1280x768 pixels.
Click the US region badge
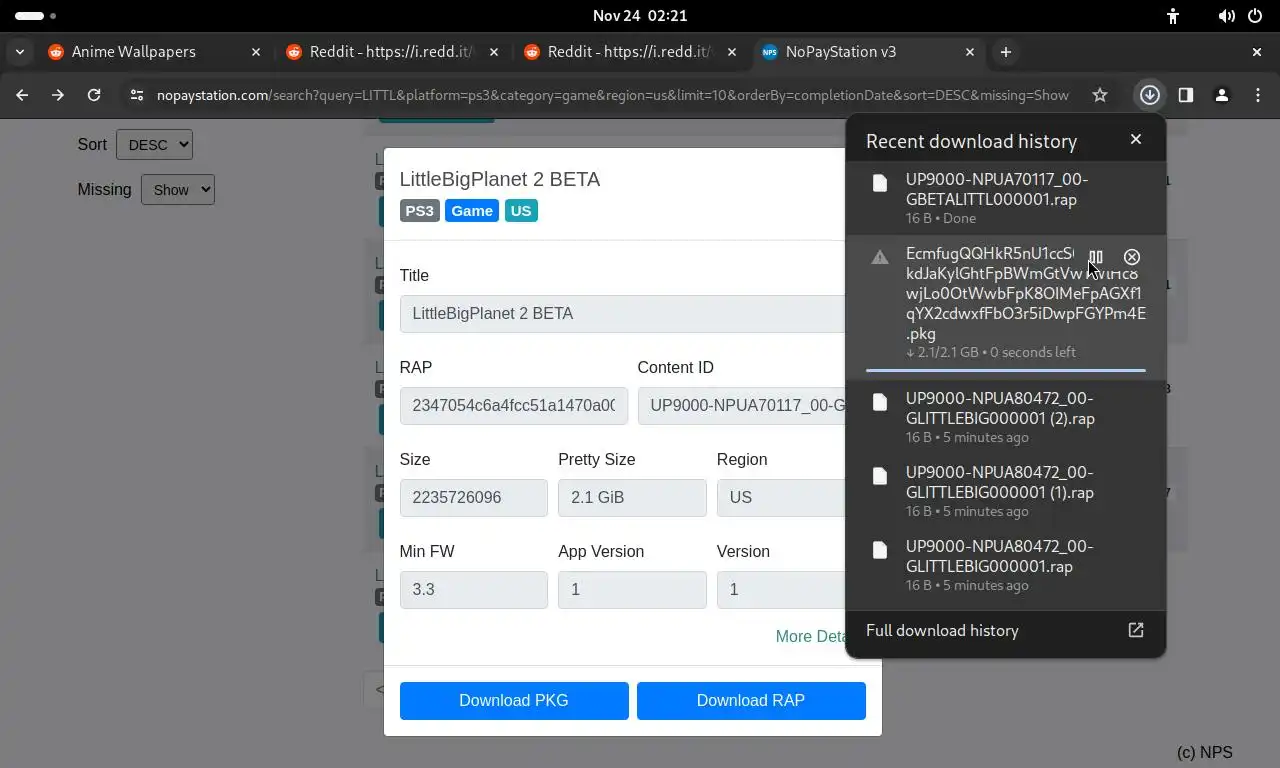tap(521, 211)
